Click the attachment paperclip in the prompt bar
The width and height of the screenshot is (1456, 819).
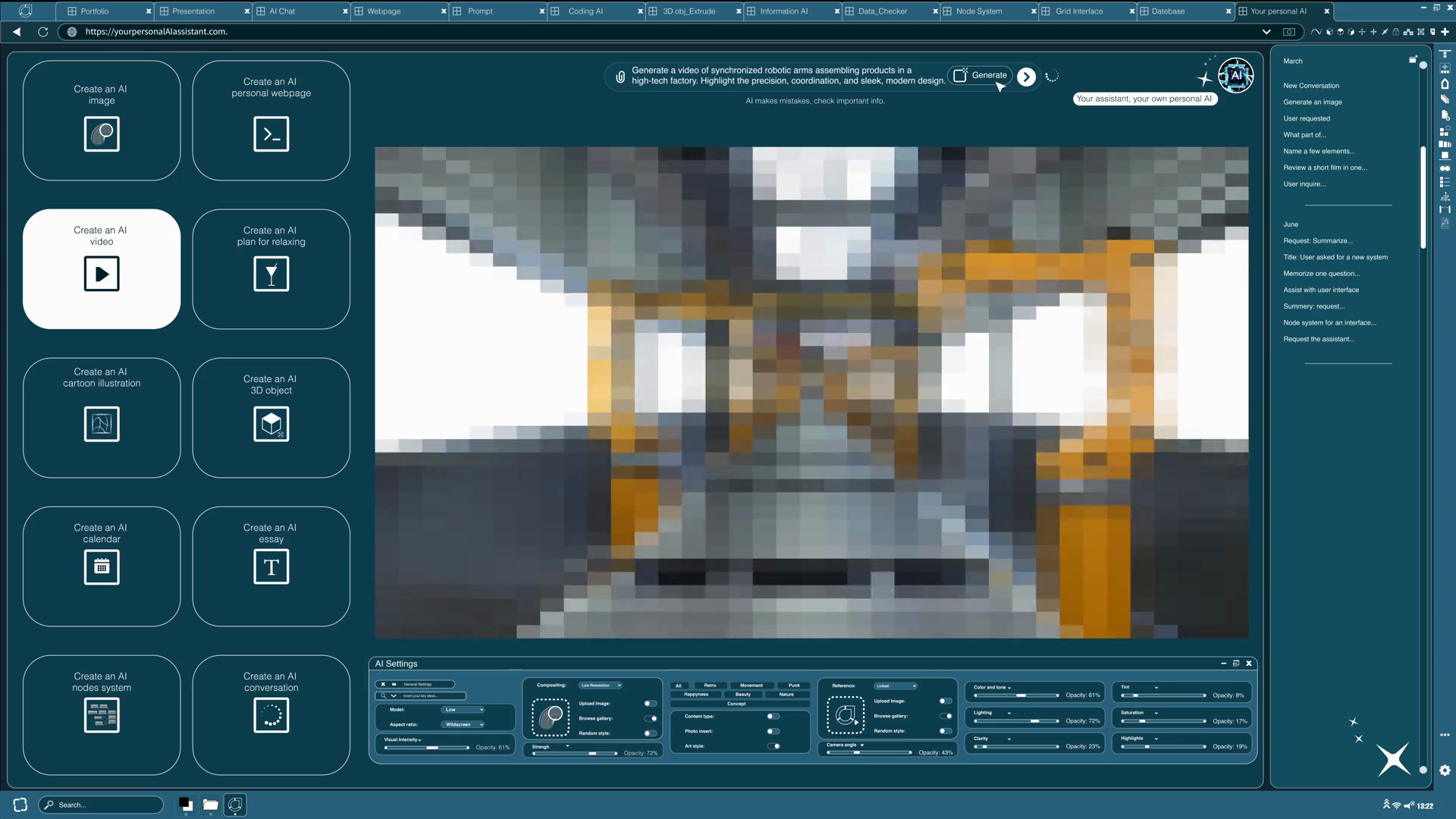click(x=620, y=77)
